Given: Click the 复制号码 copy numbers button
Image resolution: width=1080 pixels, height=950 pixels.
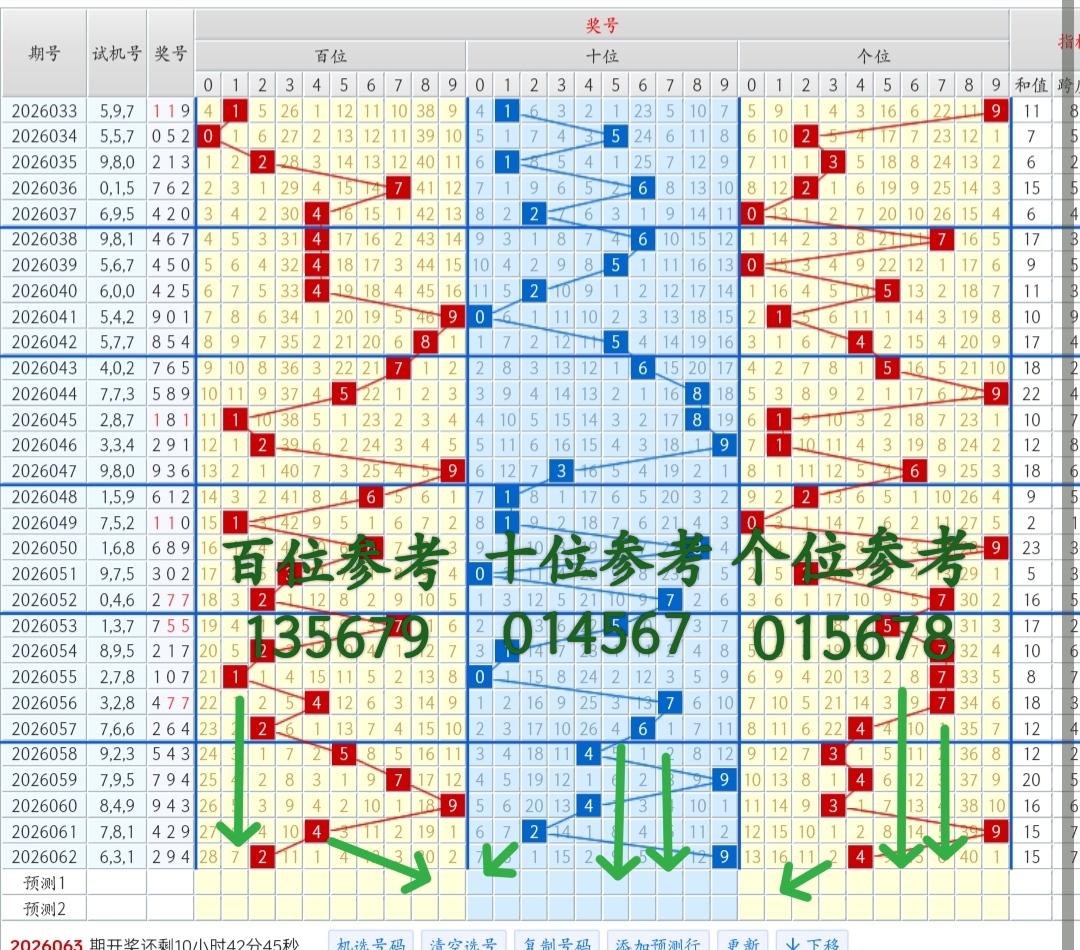Looking at the screenshot, I should click(554, 941).
